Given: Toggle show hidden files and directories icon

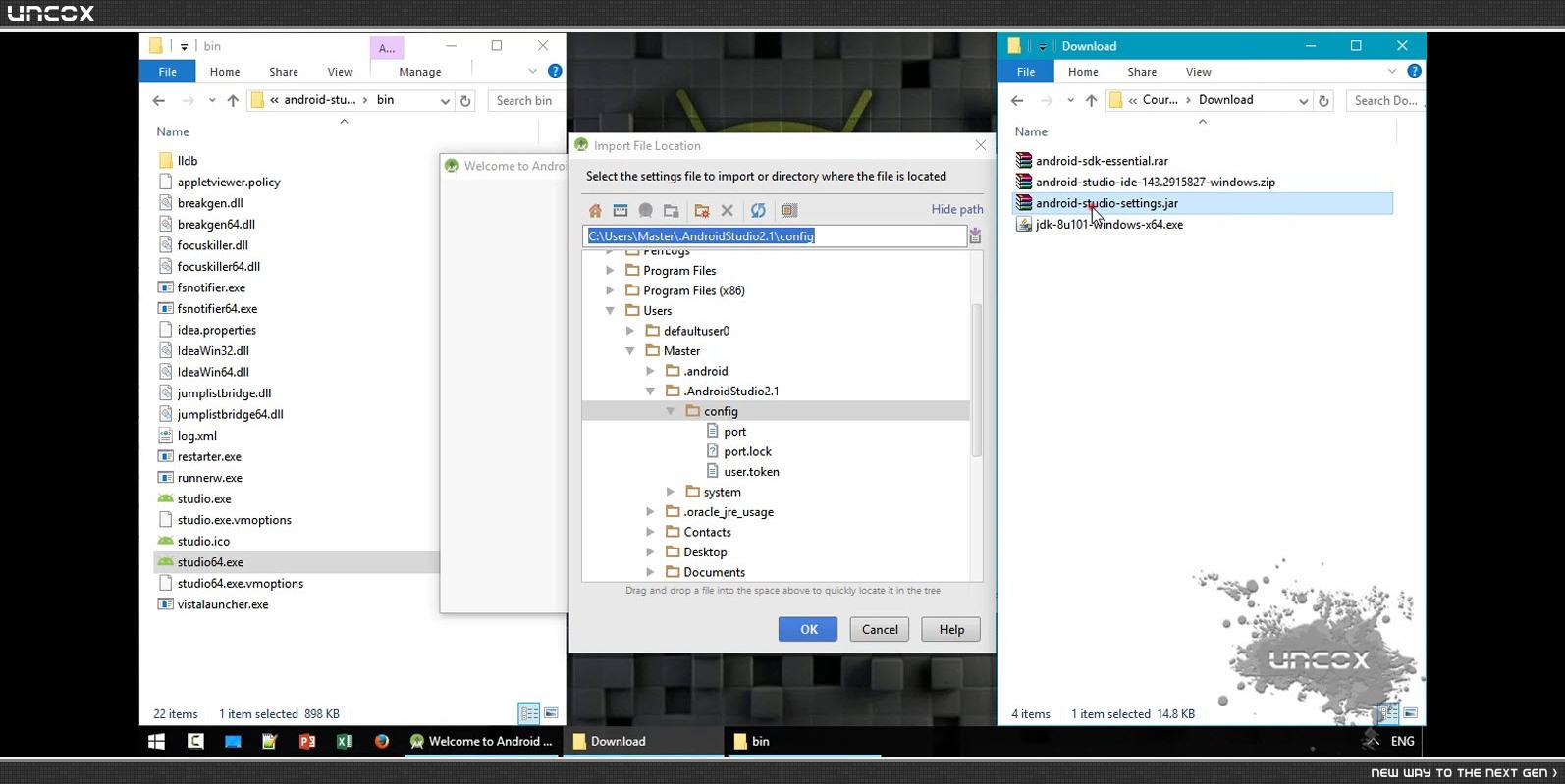Looking at the screenshot, I should pos(789,210).
